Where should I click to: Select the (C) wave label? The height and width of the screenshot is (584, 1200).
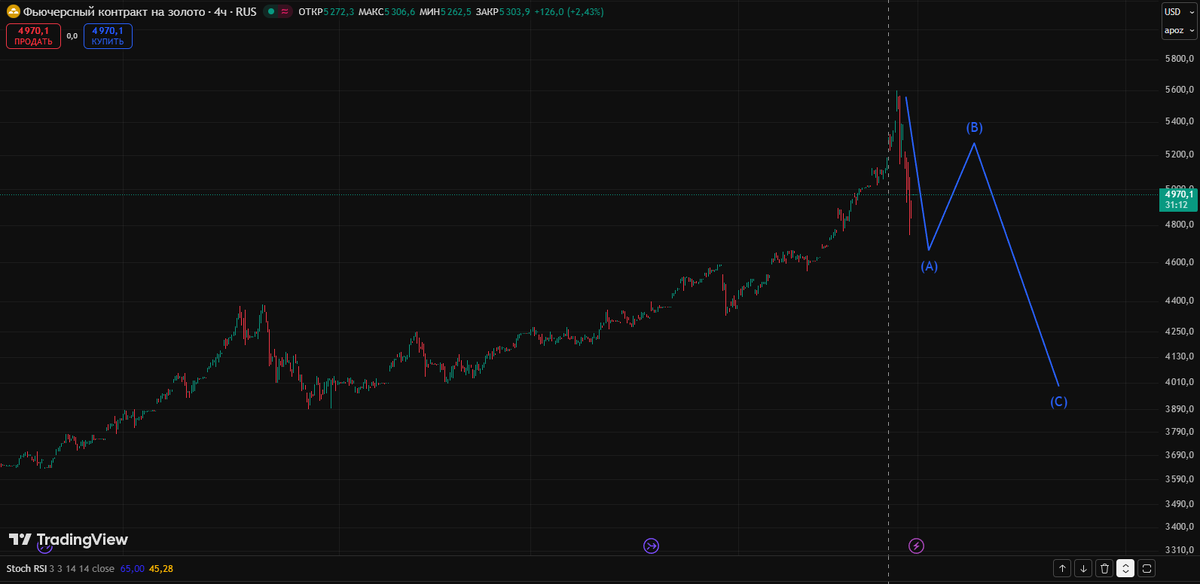pos(1058,402)
